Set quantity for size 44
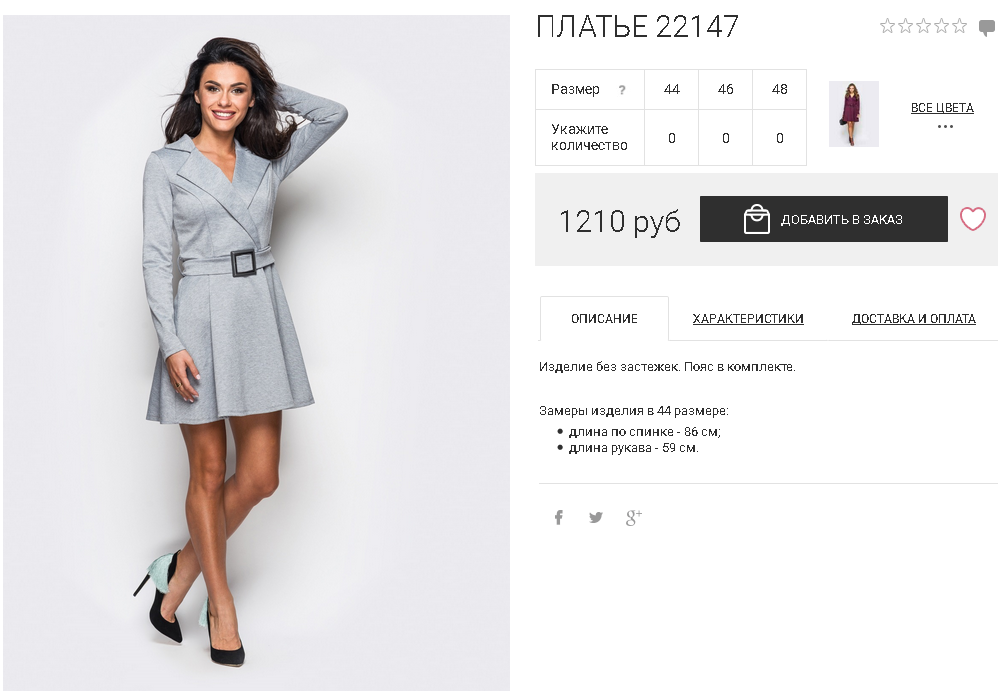998x694 pixels. pyautogui.click(x=671, y=138)
